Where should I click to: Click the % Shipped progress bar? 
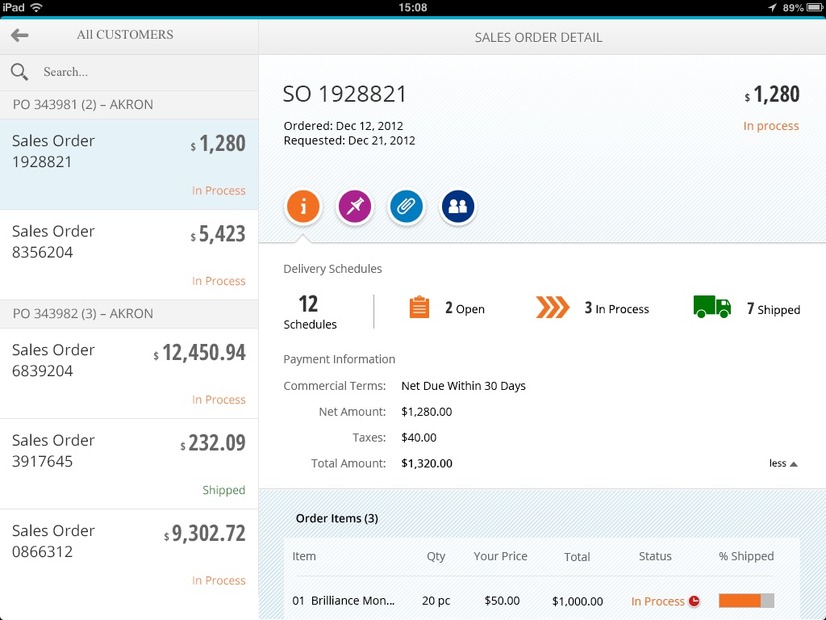[746, 601]
